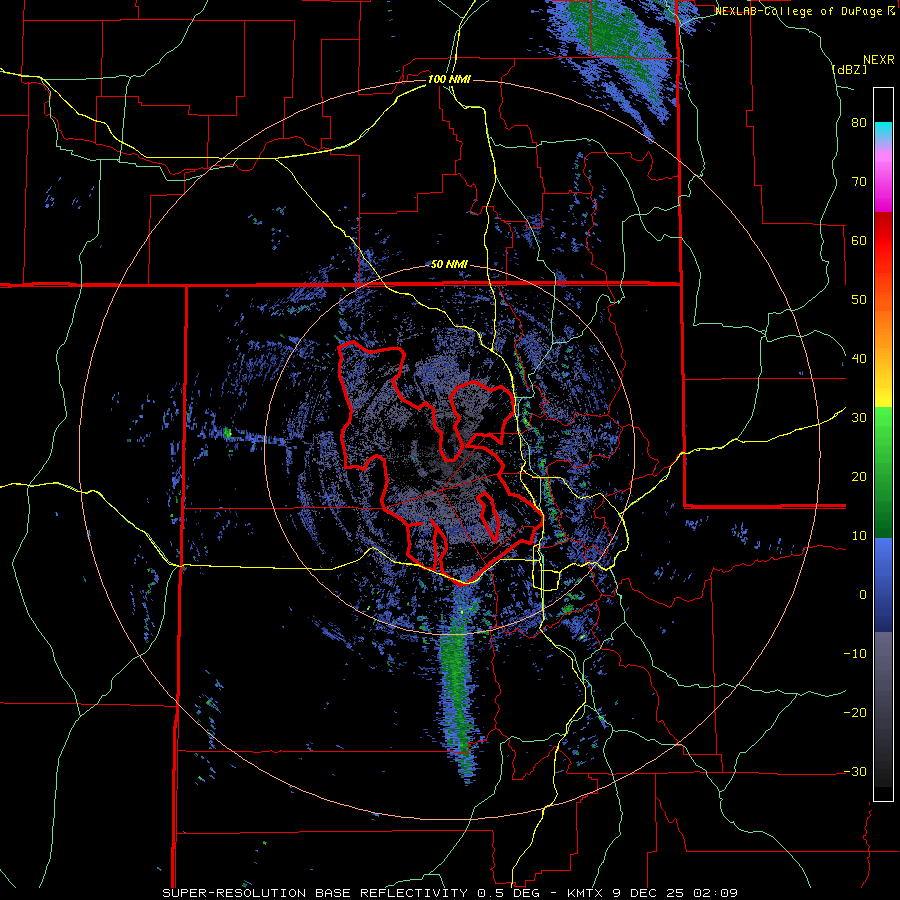This screenshot has height=900, width=900.
Task: Click the -10 value on the dBZ scale
Action: [855, 654]
